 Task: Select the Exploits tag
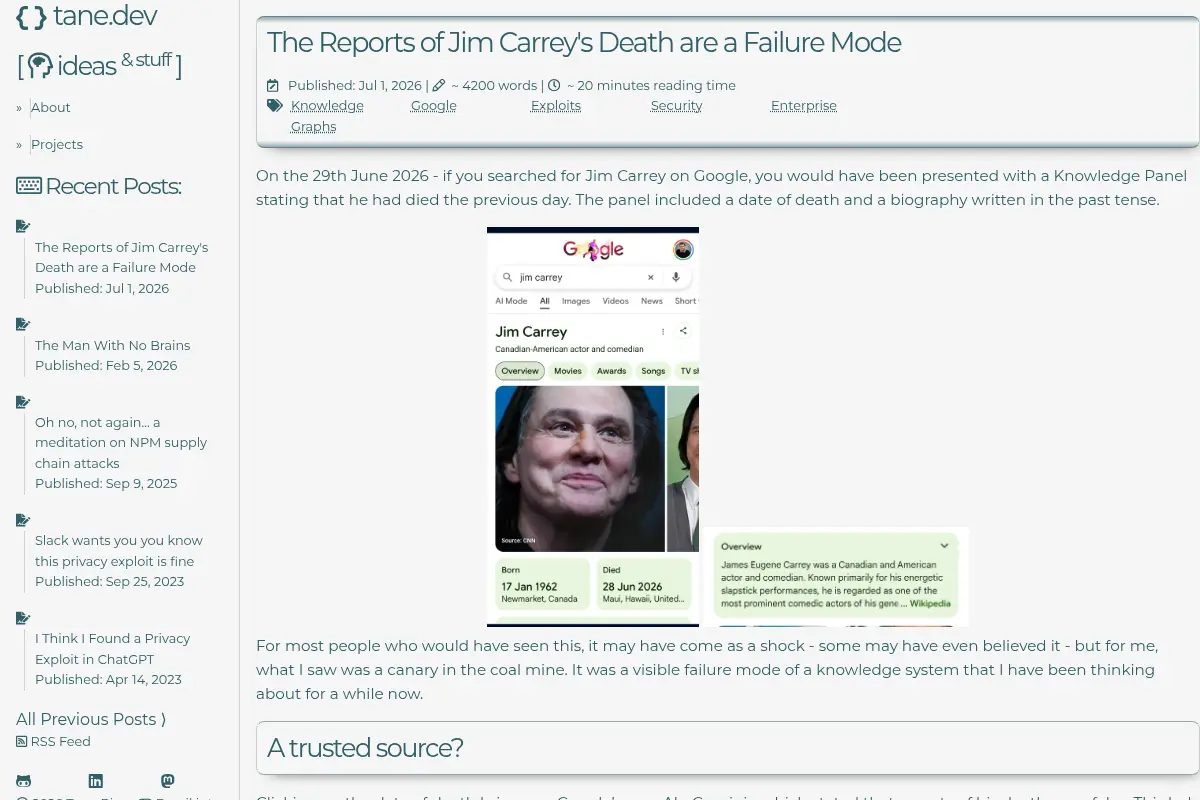pyautogui.click(x=556, y=106)
